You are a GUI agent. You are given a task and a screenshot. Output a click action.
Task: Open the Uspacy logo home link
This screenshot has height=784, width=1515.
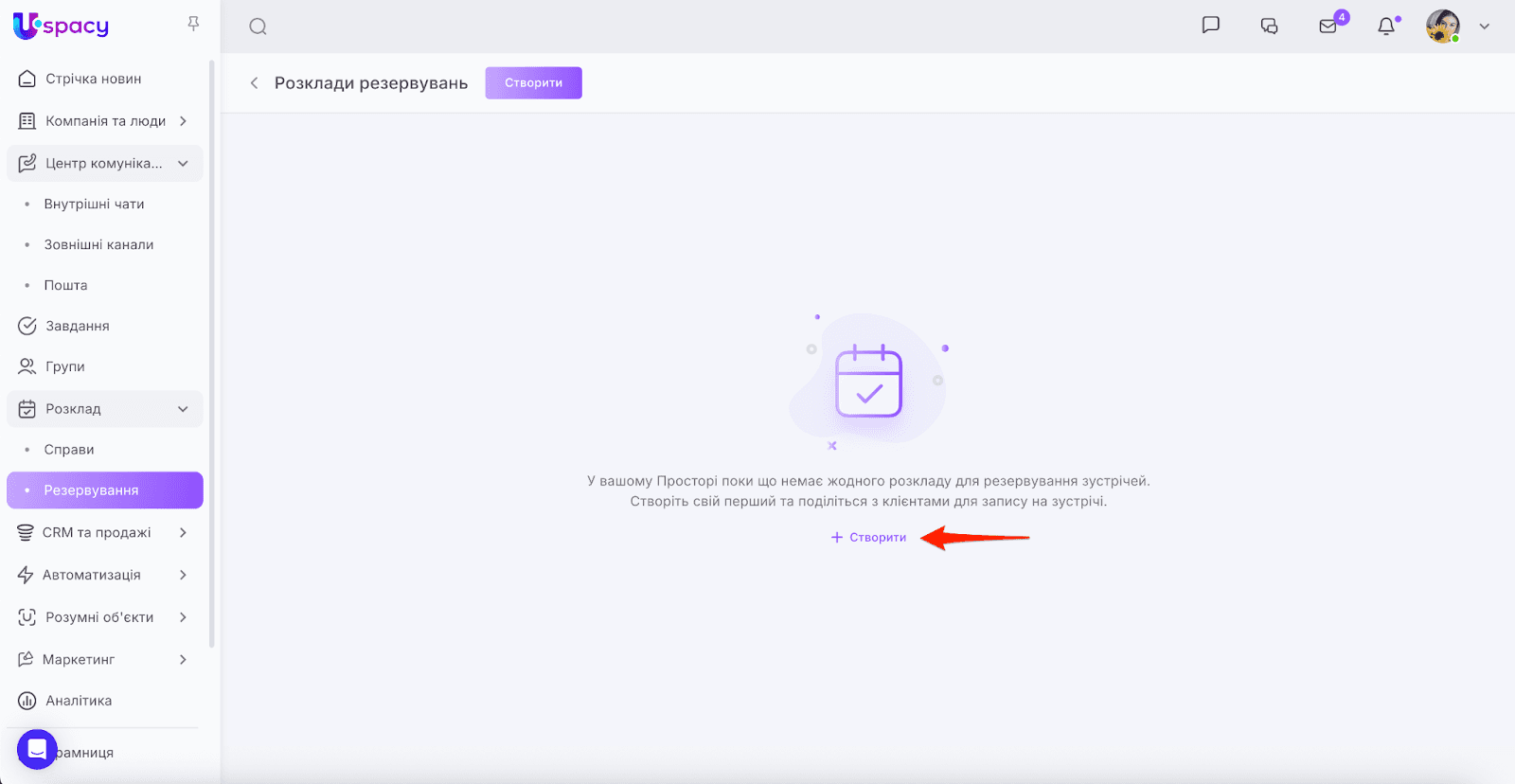click(x=62, y=26)
